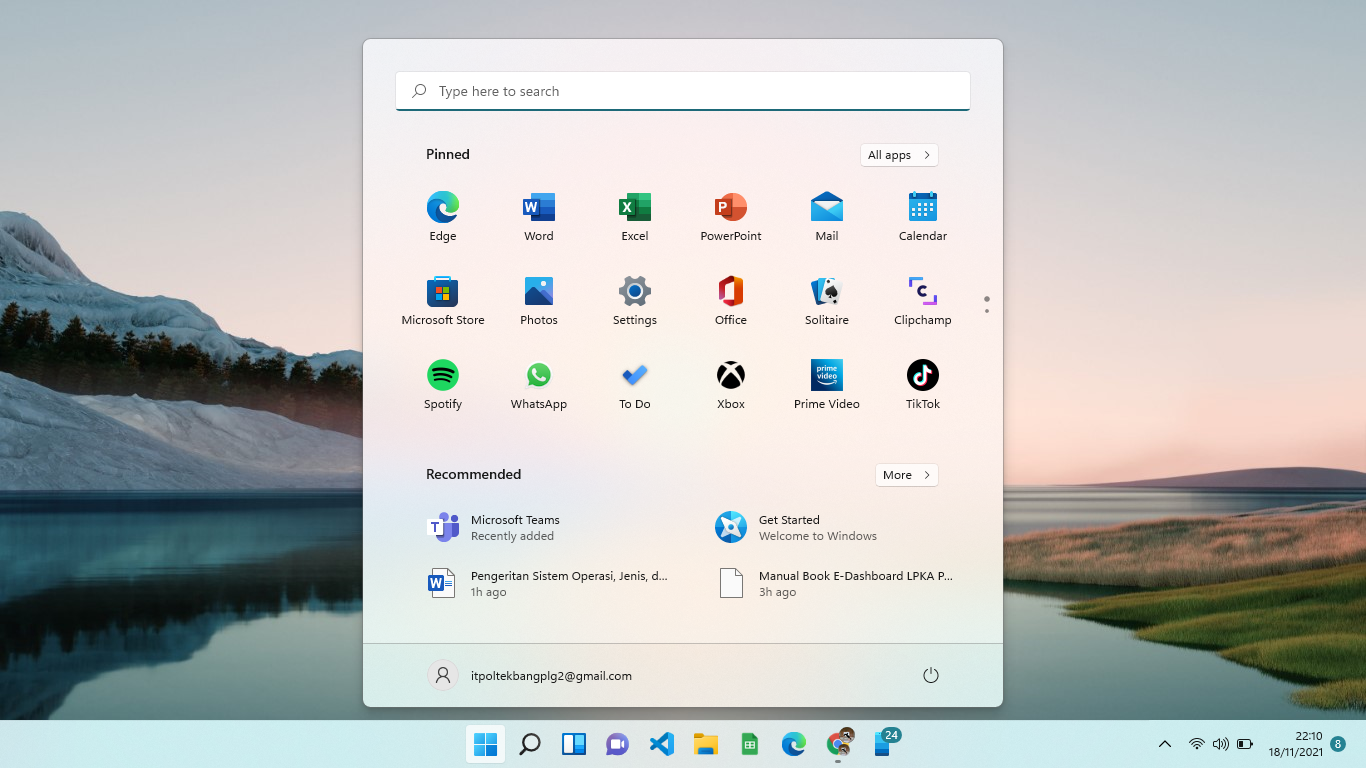Open File Explorer from taskbar
This screenshot has height=768, width=1366.
(706, 744)
